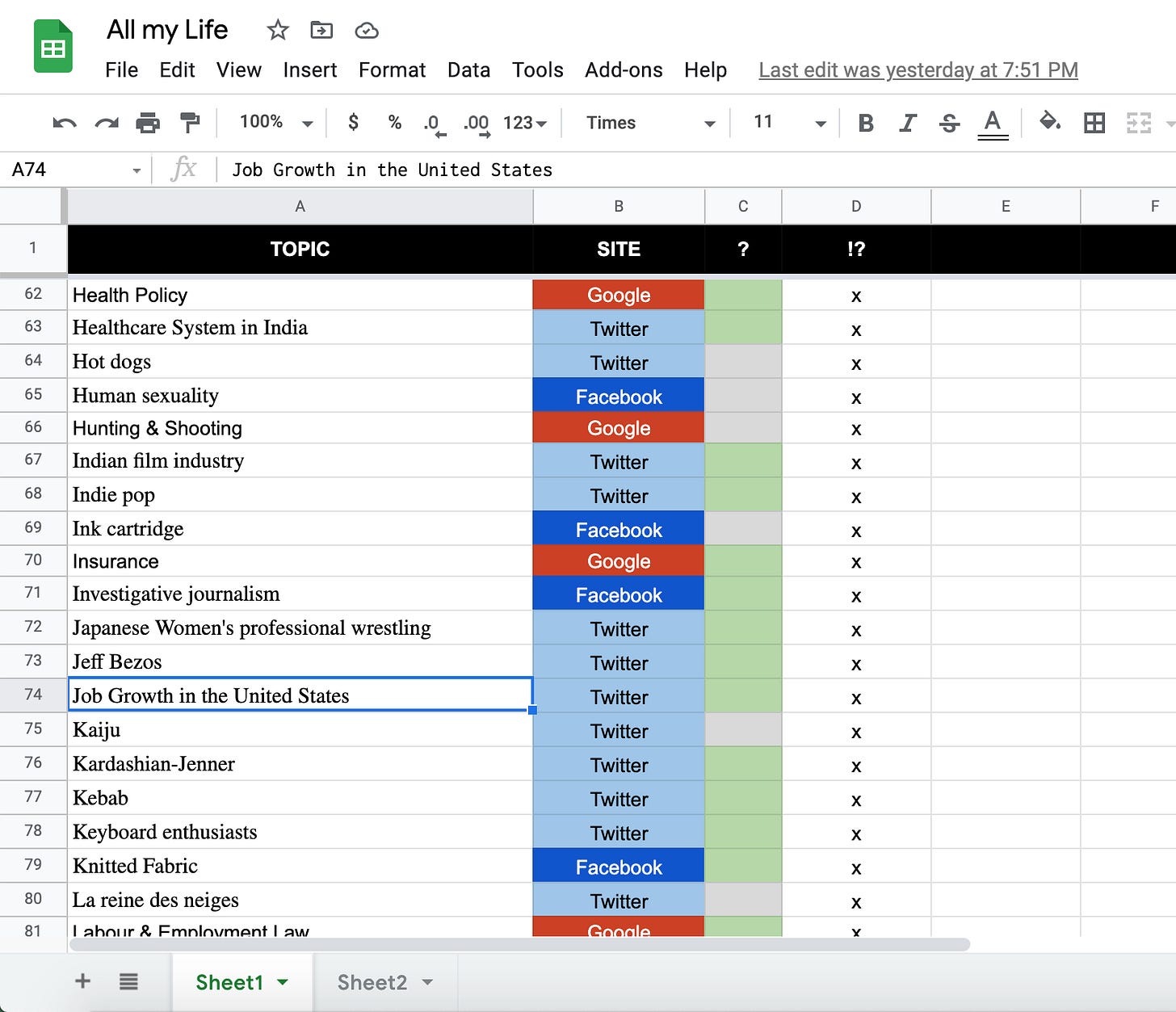The image size is (1176, 1012).
Task: Open the Format menu
Action: (392, 70)
